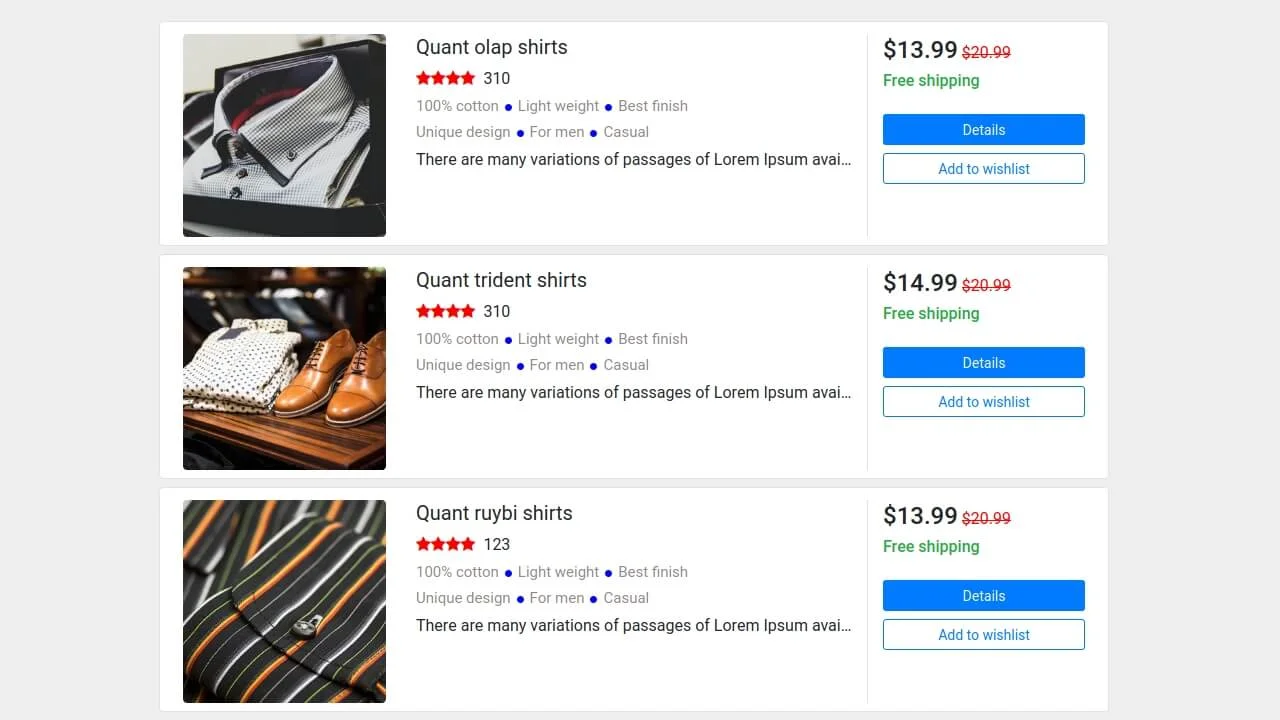This screenshot has height=720, width=1280.
Task: Click Free shipping on Quant trident shirts listing
Action: click(x=931, y=313)
